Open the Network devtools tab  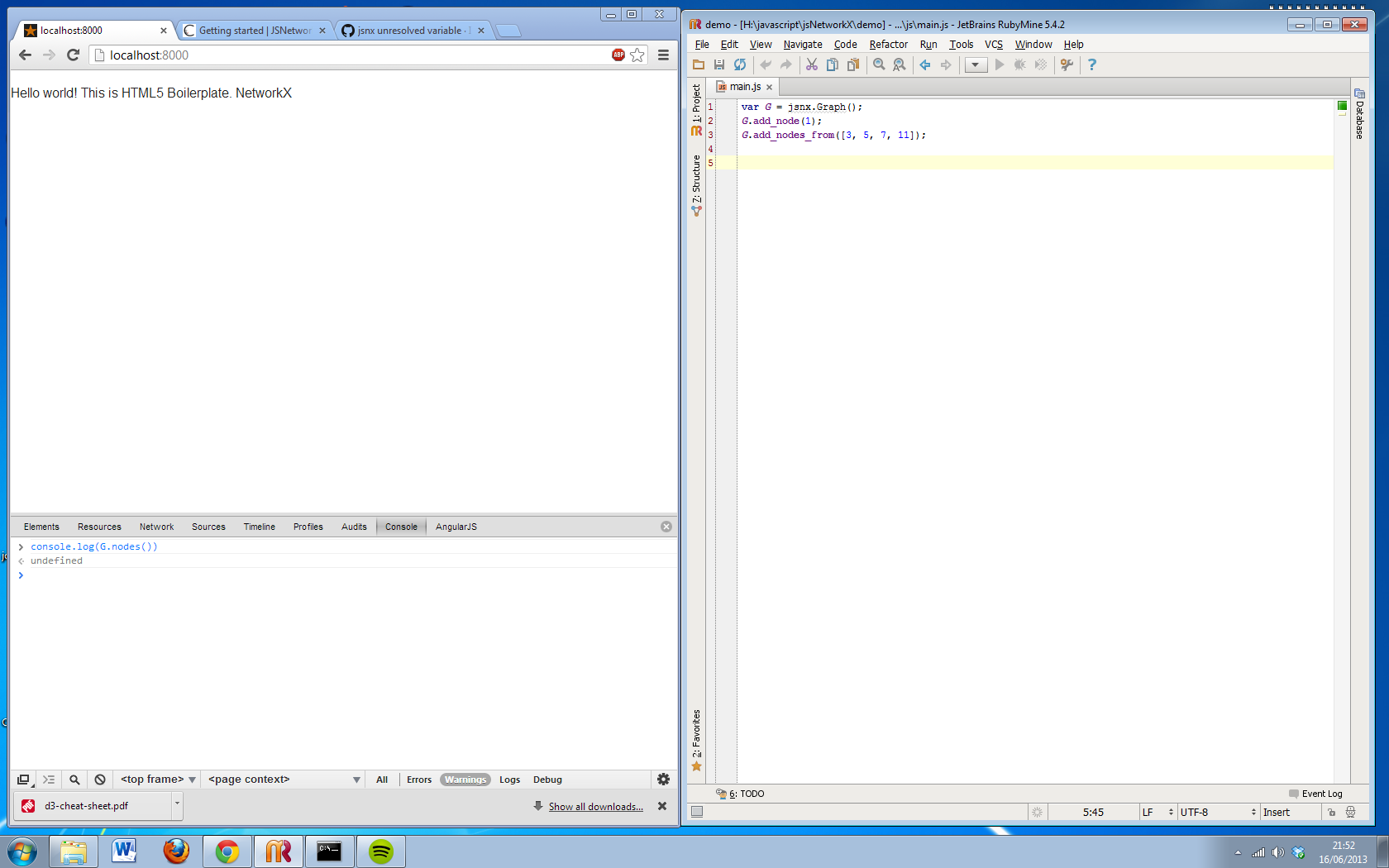[156, 527]
